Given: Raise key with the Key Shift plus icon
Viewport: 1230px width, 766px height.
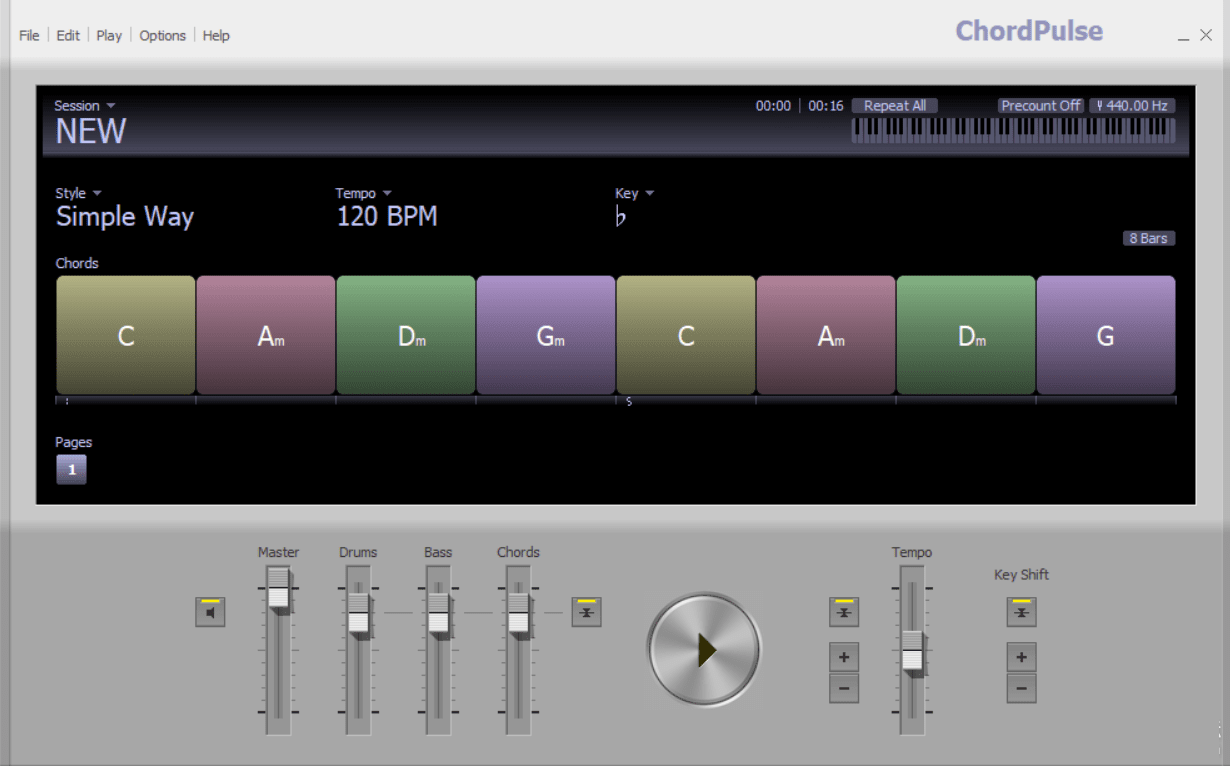Looking at the screenshot, I should coord(1021,658).
